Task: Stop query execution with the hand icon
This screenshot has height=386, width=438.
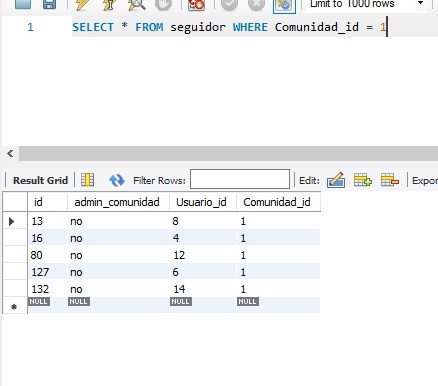Action: tap(163, 4)
